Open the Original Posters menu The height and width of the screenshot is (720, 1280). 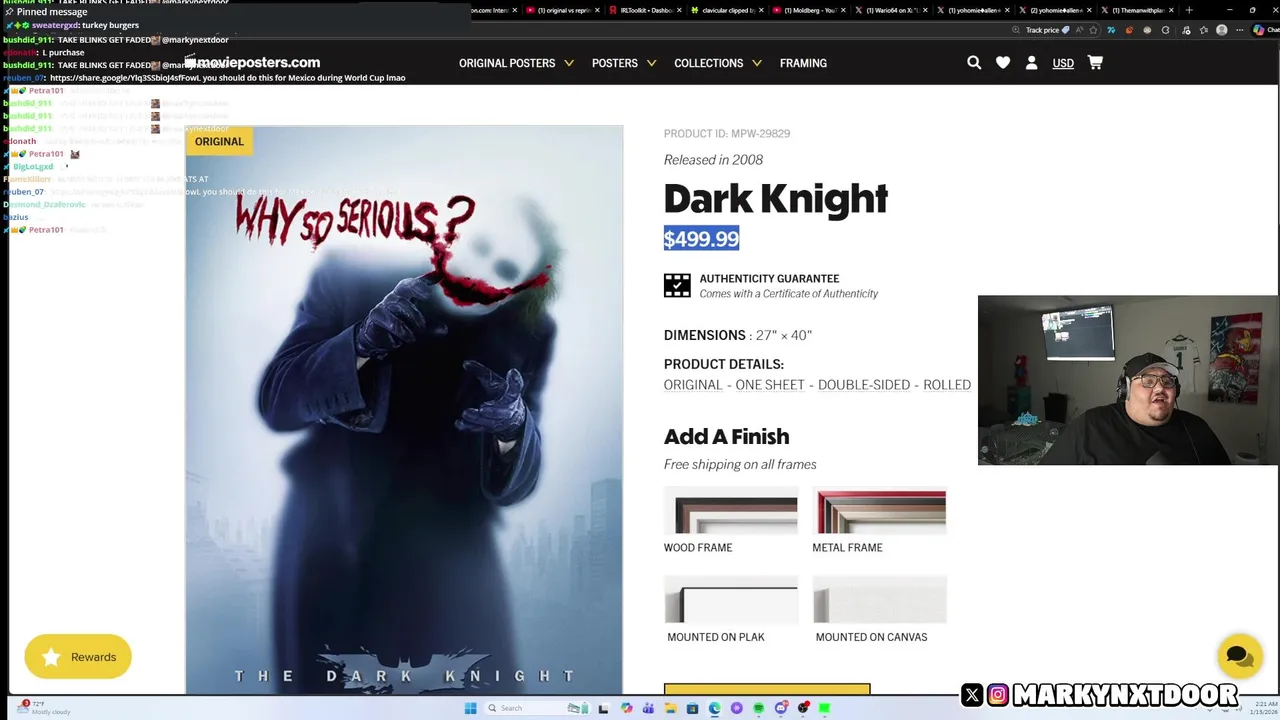pos(507,63)
